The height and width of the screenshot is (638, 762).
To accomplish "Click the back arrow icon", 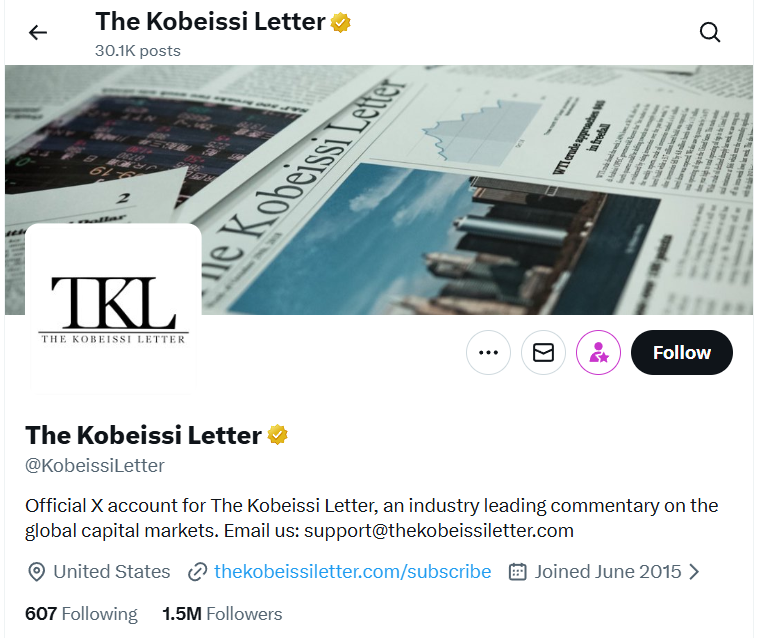I will [x=38, y=33].
